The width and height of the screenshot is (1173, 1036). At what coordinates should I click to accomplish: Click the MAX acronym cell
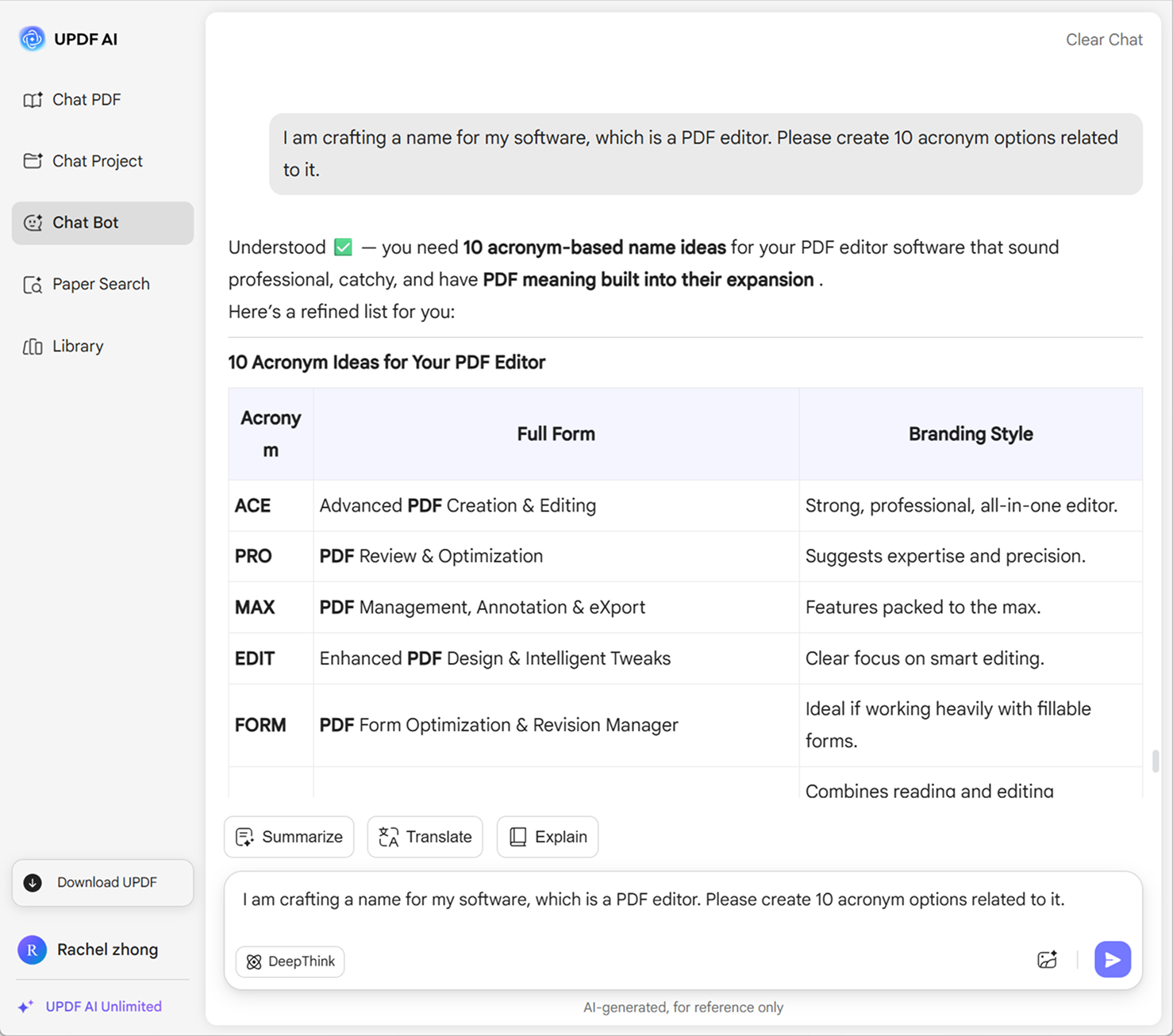271,608
